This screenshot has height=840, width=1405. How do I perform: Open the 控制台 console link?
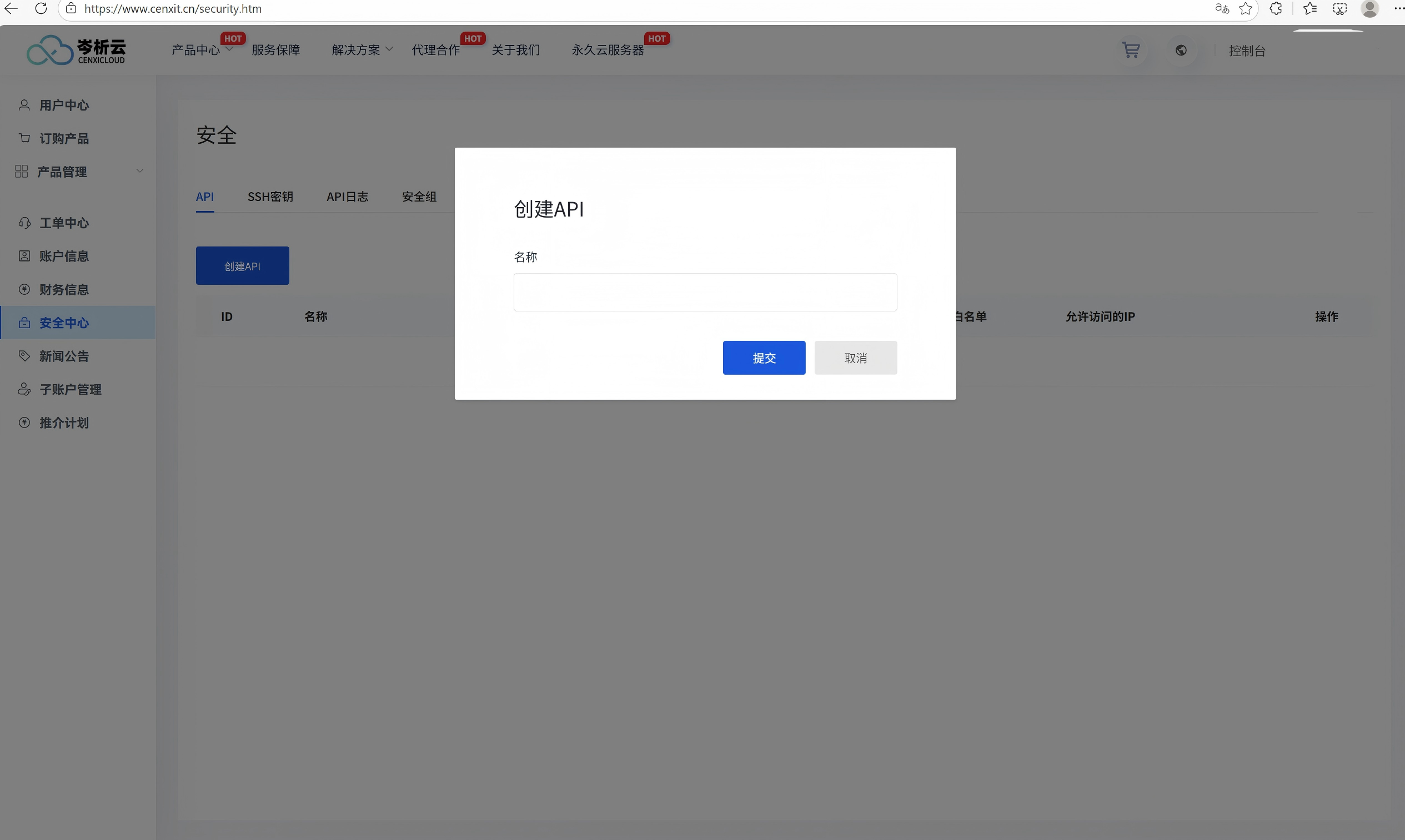[1247, 51]
